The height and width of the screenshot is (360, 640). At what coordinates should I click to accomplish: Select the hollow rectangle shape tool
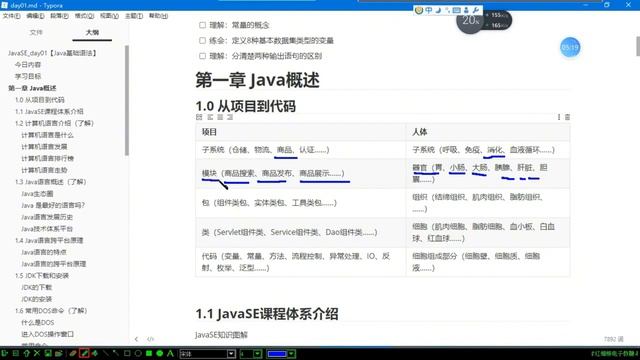(x=127, y=353)
